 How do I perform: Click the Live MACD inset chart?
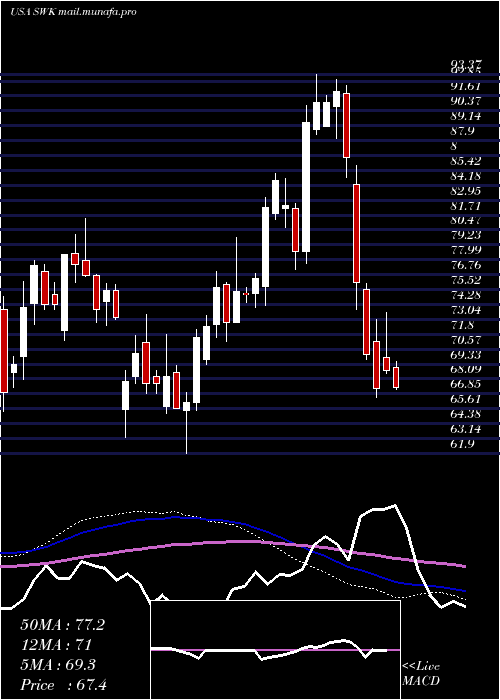click(275, 650)
